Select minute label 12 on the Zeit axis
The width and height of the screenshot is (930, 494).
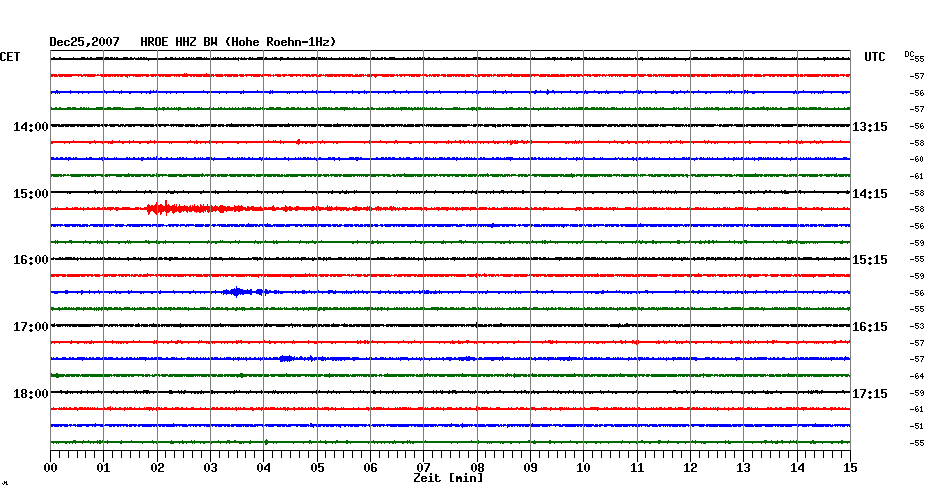coord(690,468)
